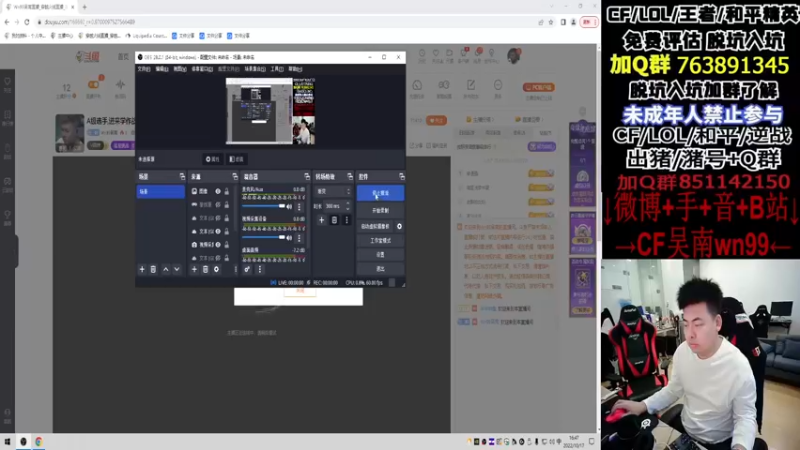Click the Properties button below the preview
Image resolution: width=800 pixels, height=450 pixels.
(x=213, y=159)
